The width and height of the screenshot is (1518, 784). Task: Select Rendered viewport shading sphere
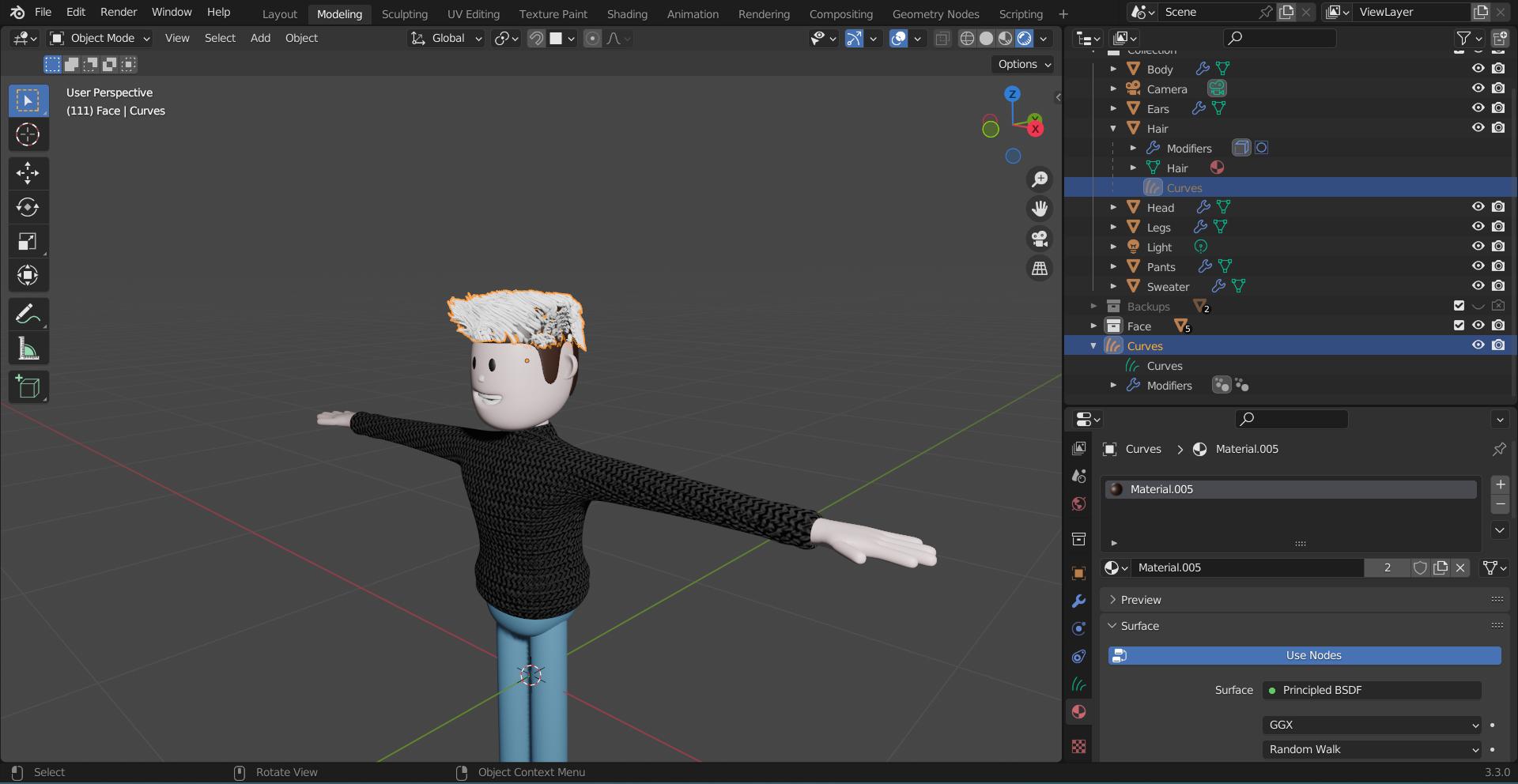1025,39
